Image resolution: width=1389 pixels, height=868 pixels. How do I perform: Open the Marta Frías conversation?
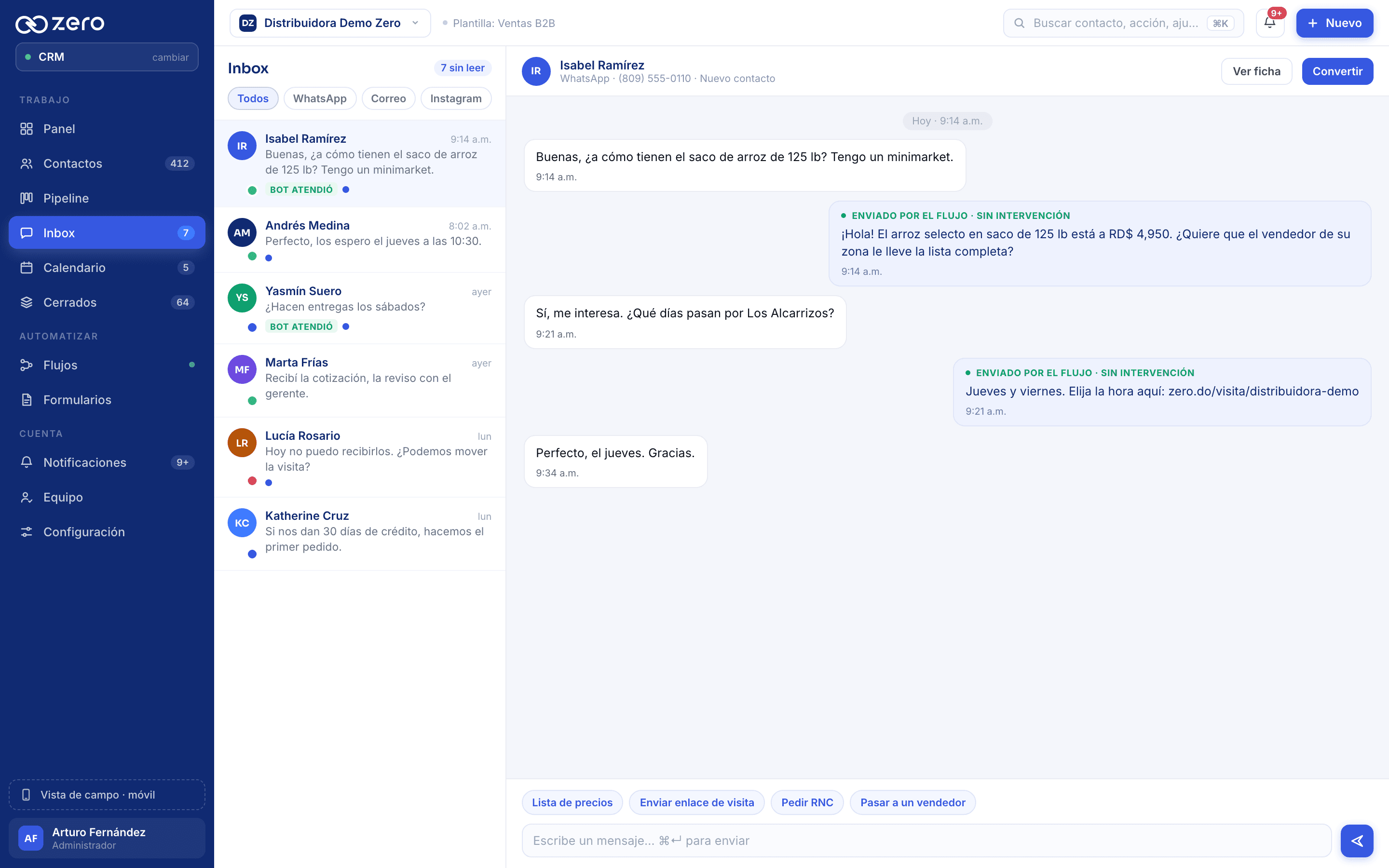360,380
